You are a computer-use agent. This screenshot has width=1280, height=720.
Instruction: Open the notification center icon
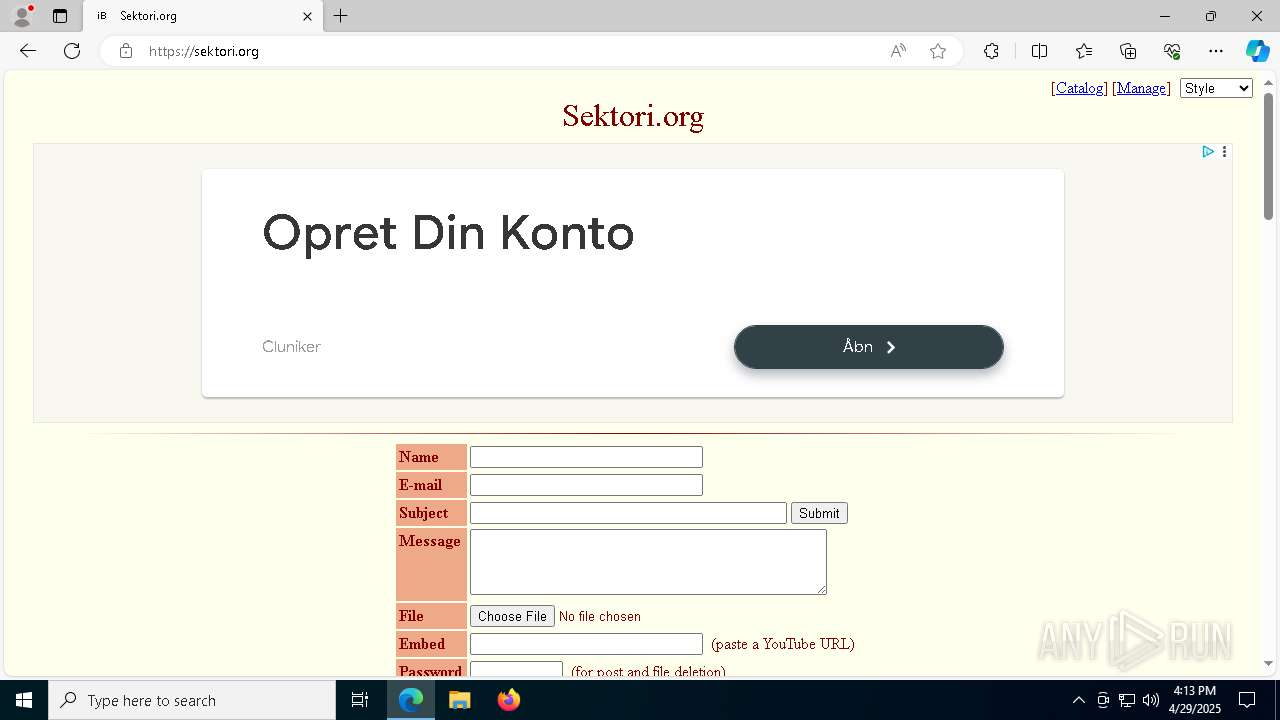click(x=1247, y=700)
